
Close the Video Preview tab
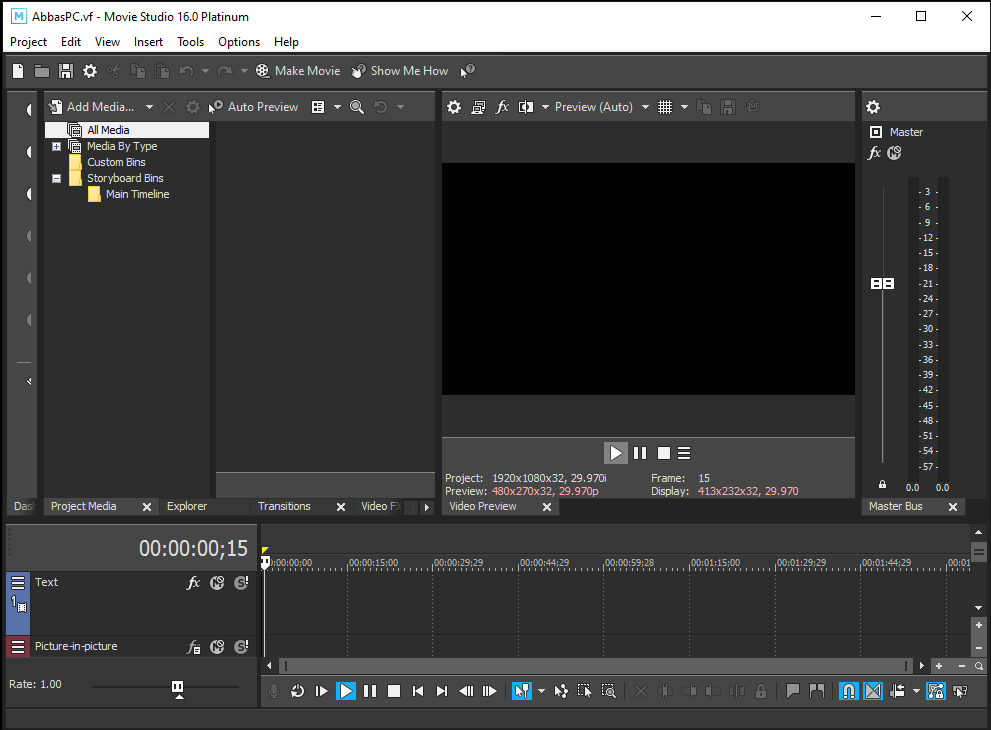pyautogui.click(x=547, y=507)
